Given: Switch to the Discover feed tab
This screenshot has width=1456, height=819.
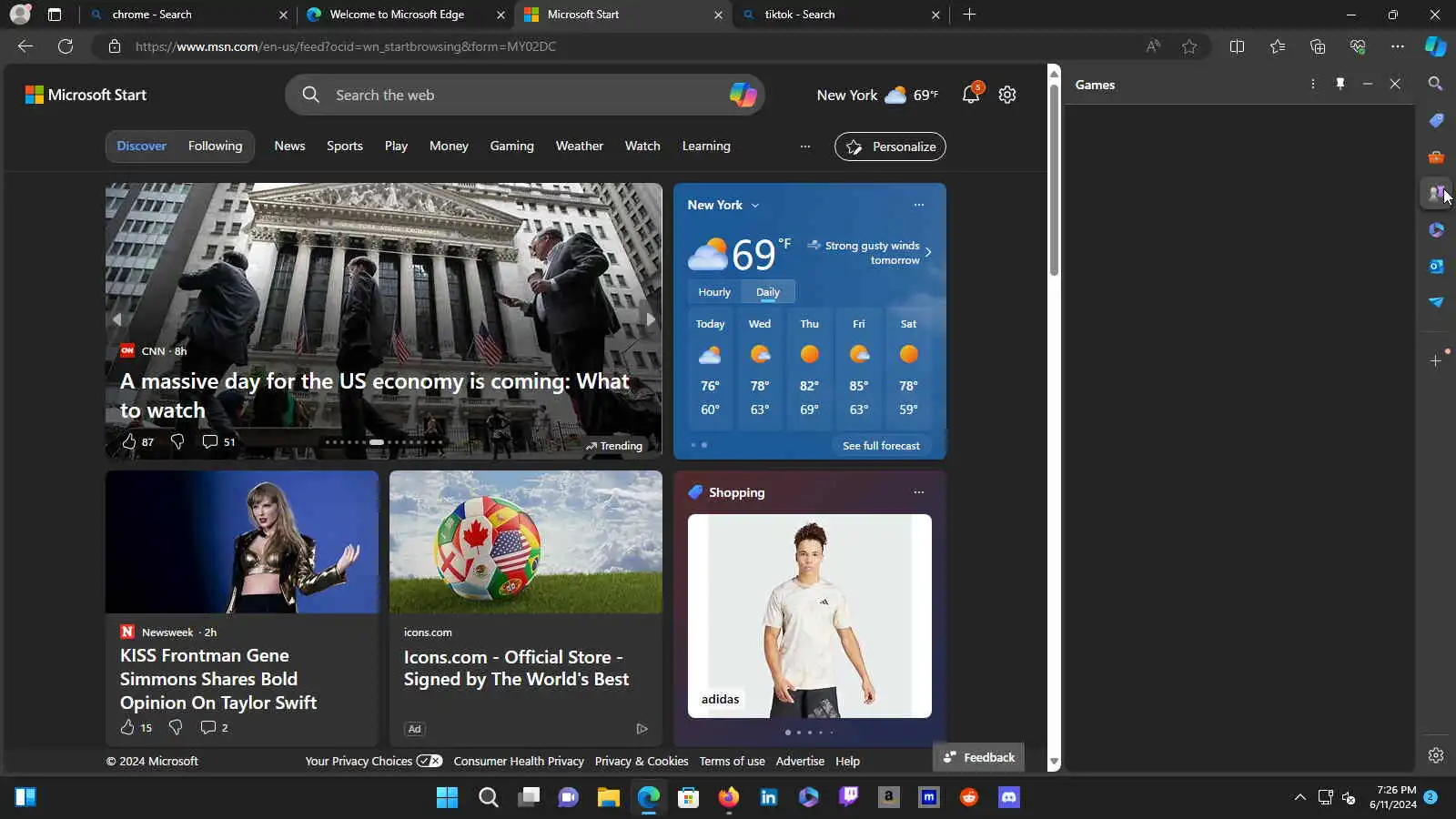Looking at the screenshot, I should pyautogui.click(x=141, y=146).
